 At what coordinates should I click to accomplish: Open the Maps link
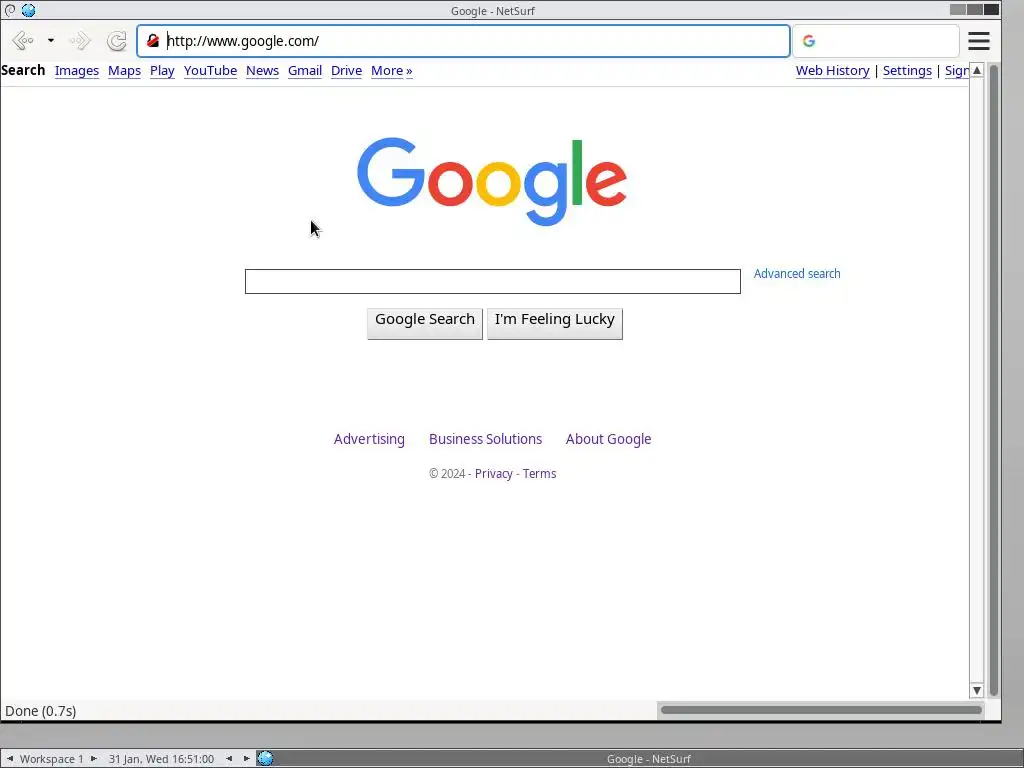click(x=124, y=71)
